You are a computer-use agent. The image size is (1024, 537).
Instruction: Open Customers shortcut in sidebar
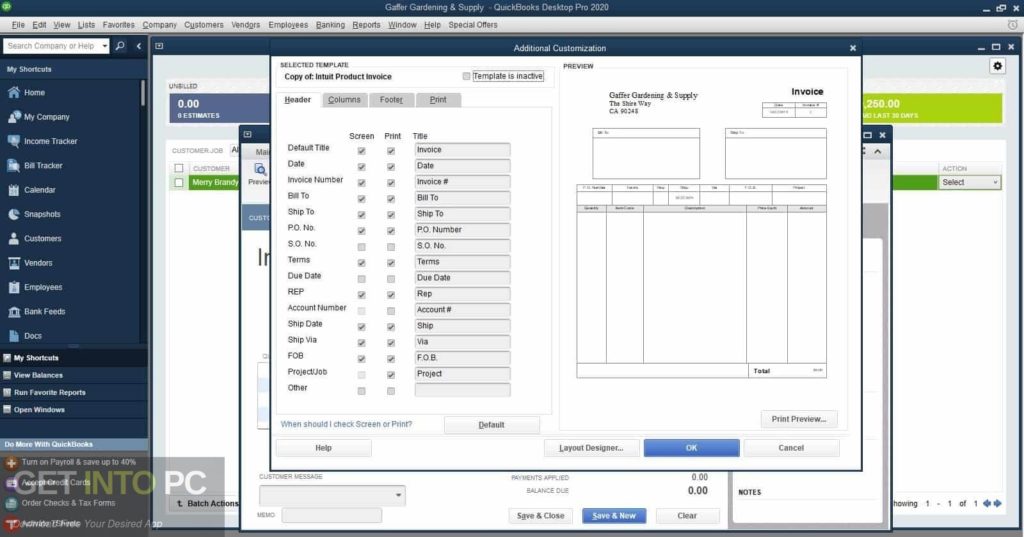[x=42, y=238]
